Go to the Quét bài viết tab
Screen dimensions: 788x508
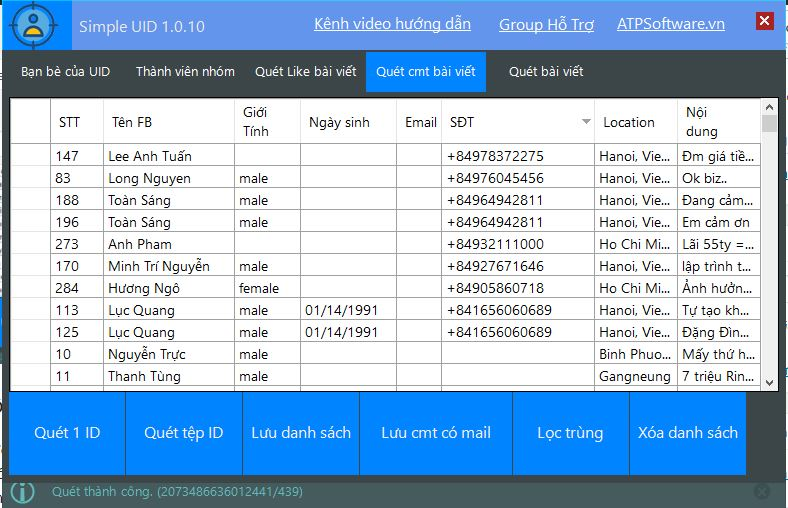[x=546, y=72]
